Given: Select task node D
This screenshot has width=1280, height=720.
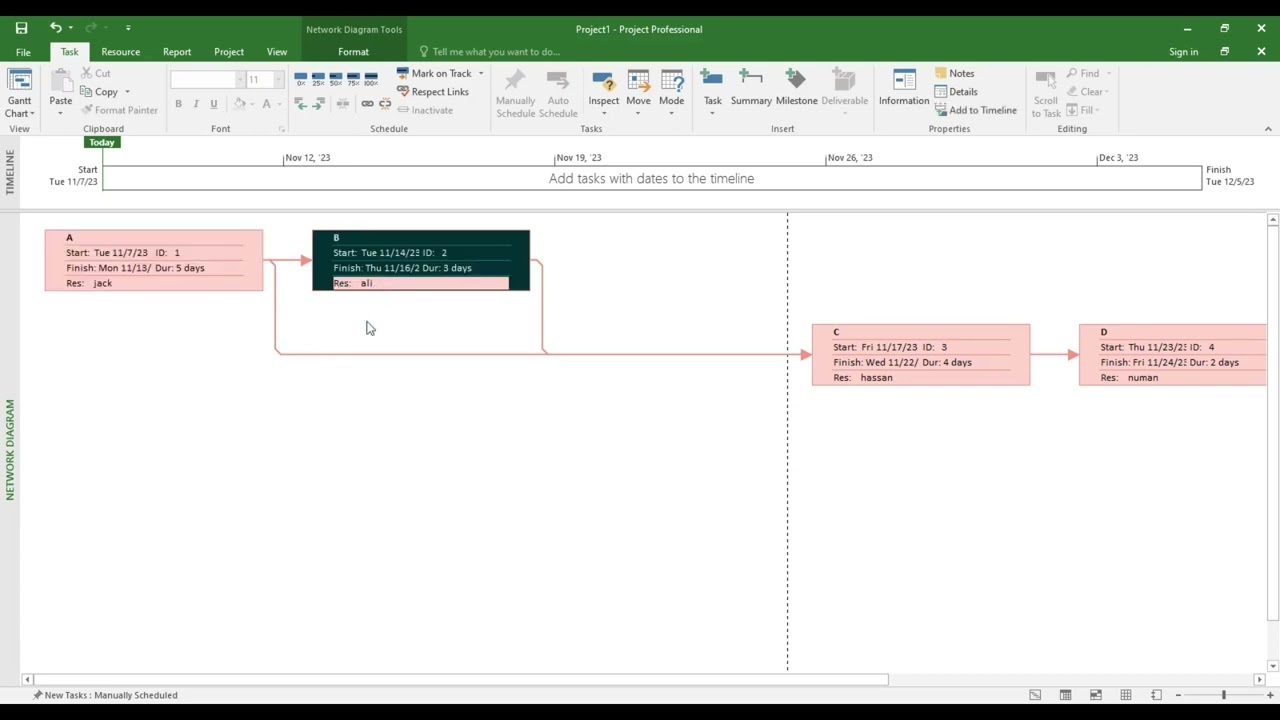Looking at the screenshot, I should tap(1172, 354).
